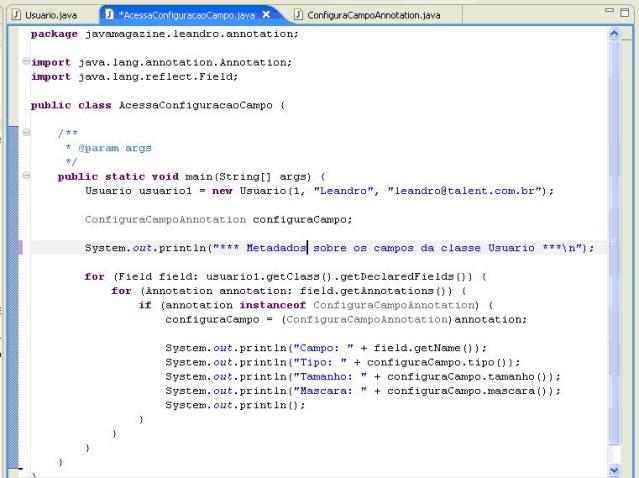Image resolution: width=639 pixels, height=478 pixels.
Task: Switch to the Usuario.java tab title
Action: 50,15
